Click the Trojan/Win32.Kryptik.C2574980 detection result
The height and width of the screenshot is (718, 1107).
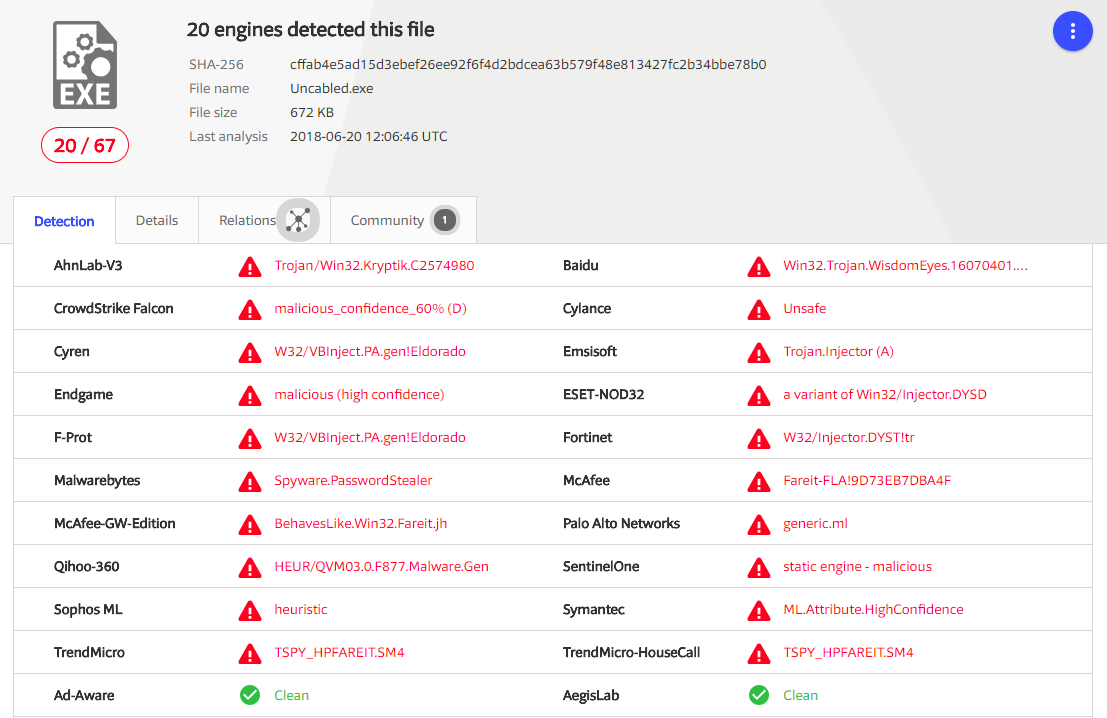pyautogui.click(x=374, y=266)
